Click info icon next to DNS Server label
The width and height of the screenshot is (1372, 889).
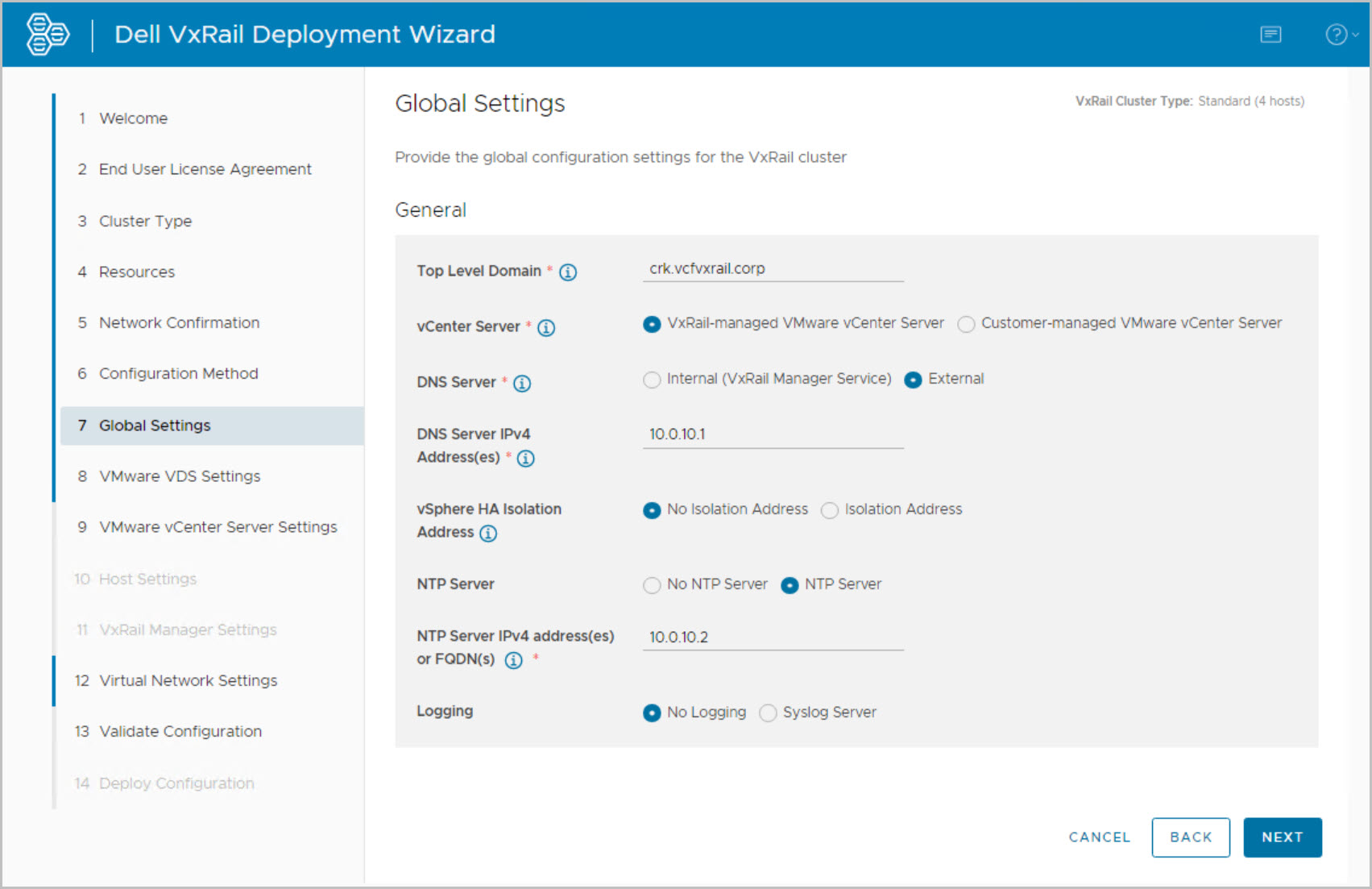(522, 384)
